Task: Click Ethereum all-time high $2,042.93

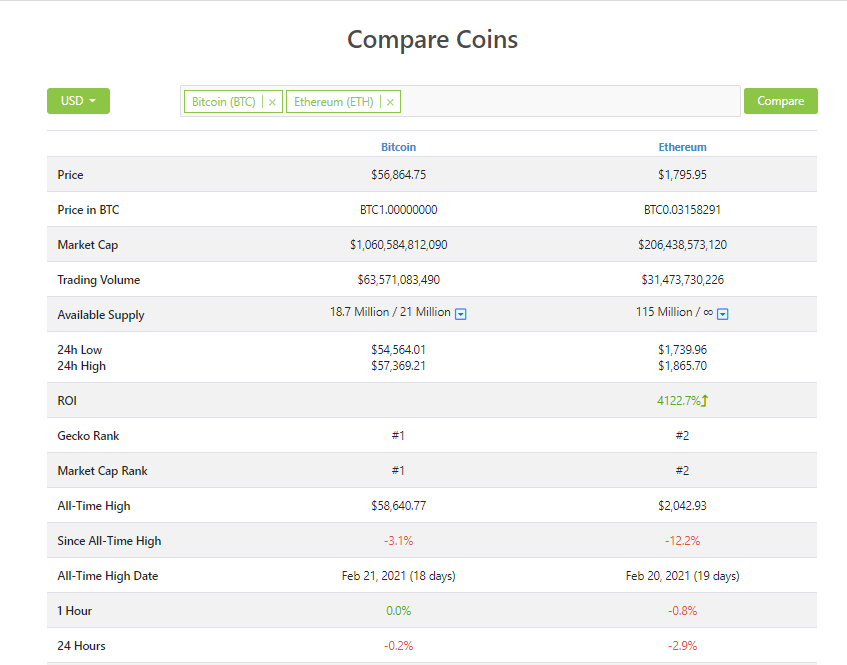Action: (x=682, y=506)
